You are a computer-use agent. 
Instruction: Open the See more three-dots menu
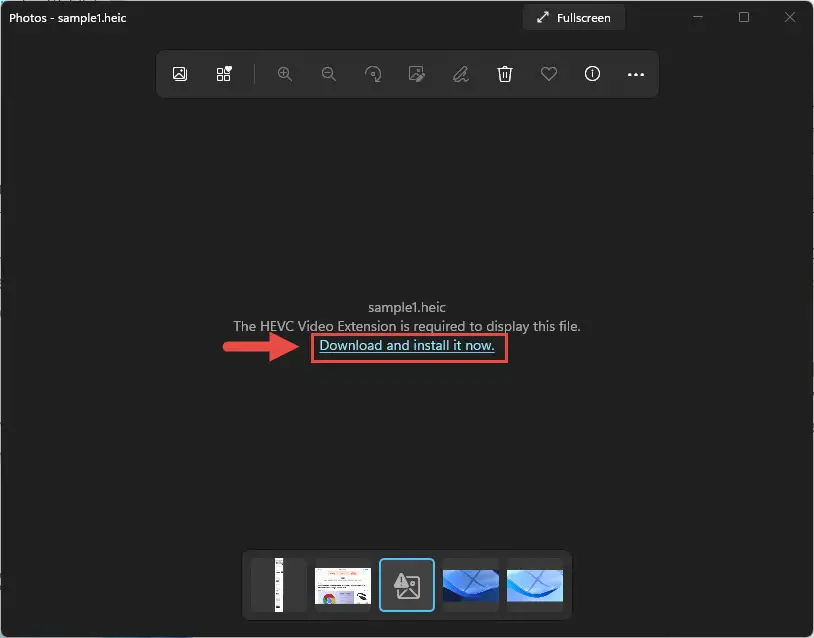tap(636, 74)
